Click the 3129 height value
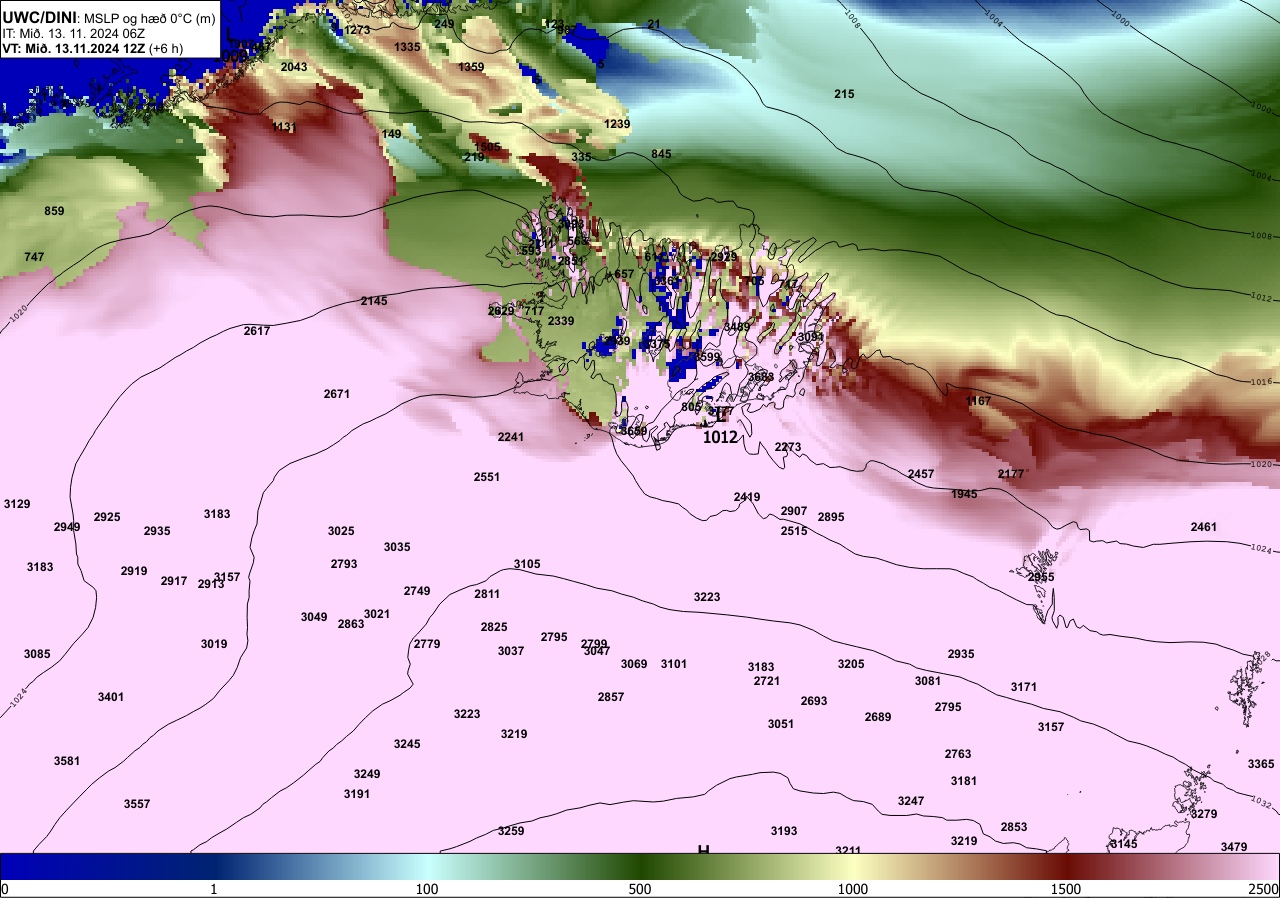 click(x=17, y=504)
